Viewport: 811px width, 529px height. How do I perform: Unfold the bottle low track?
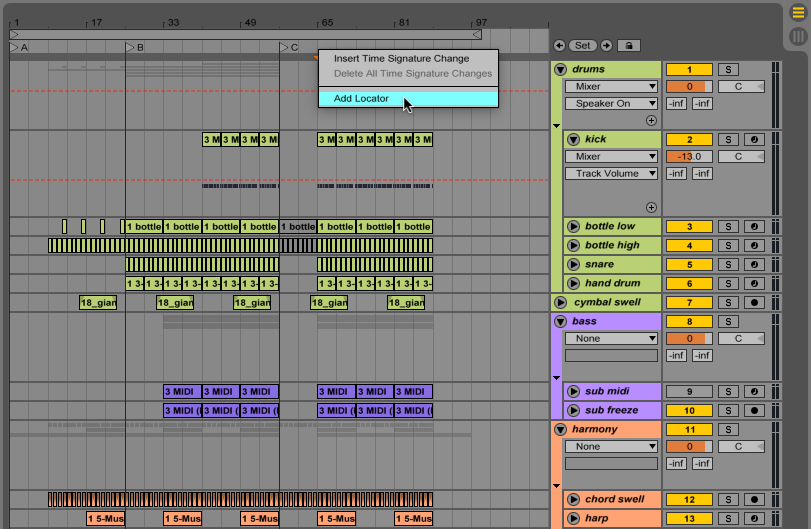[x=573, y=226]
